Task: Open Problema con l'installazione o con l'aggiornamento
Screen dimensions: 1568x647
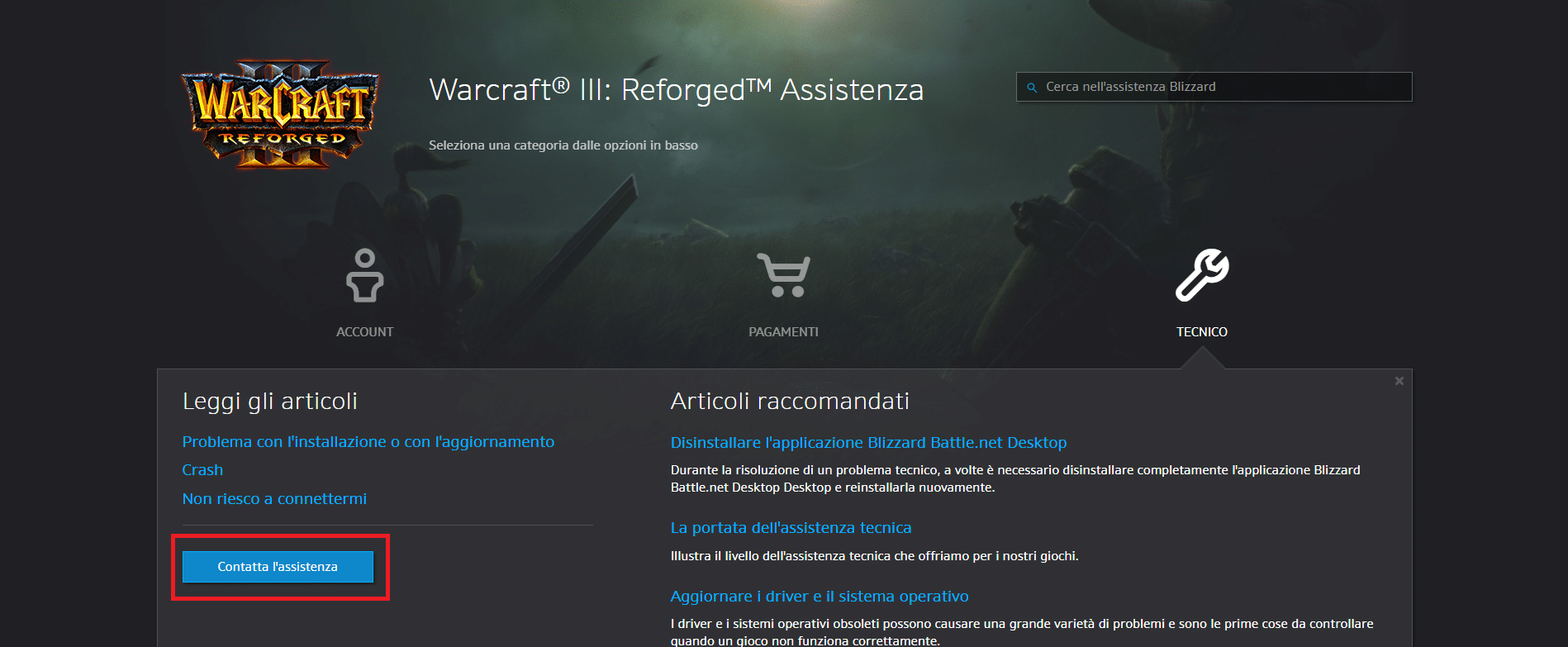Action: pos(368,442)
